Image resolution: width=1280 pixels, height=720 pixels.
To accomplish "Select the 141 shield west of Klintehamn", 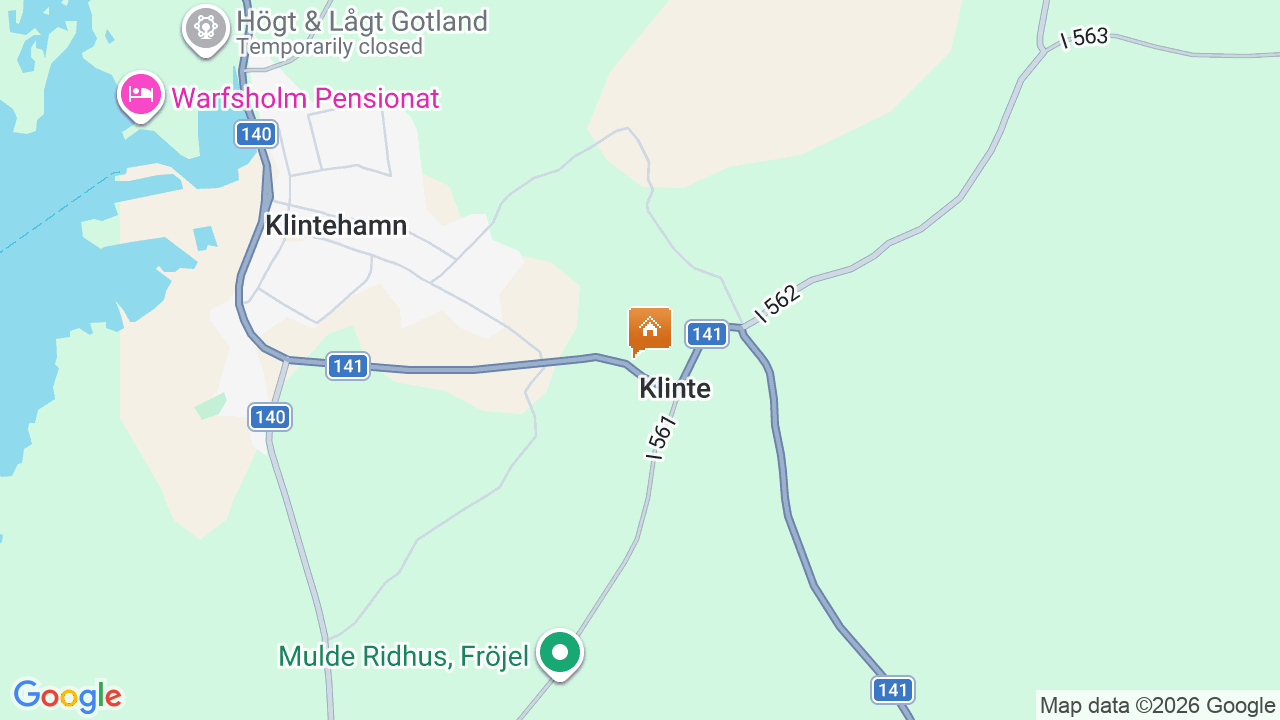I will pyautogui.click(x=348, y=366).
